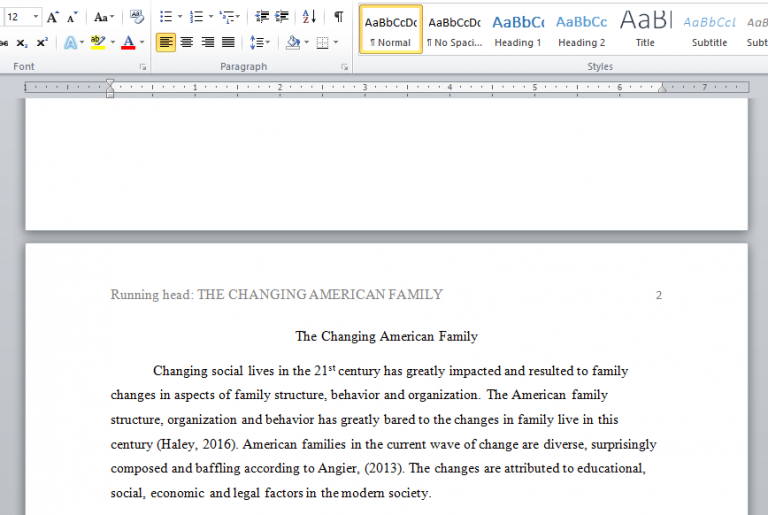Apply the Title style
768x515 pixels.
(x=645, y=29)
